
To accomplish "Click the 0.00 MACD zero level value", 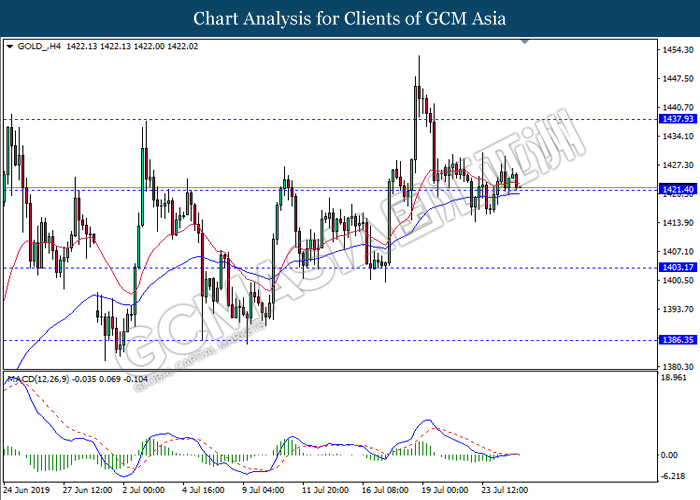I will (669, 455).
